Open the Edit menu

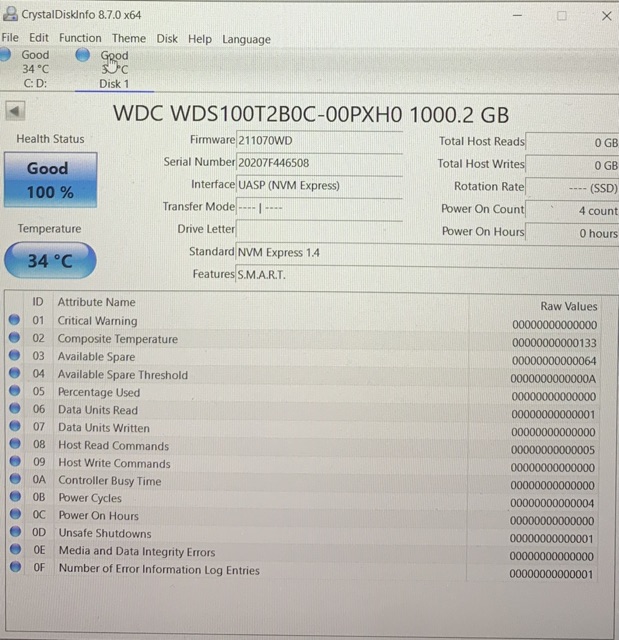click(39, 38)
